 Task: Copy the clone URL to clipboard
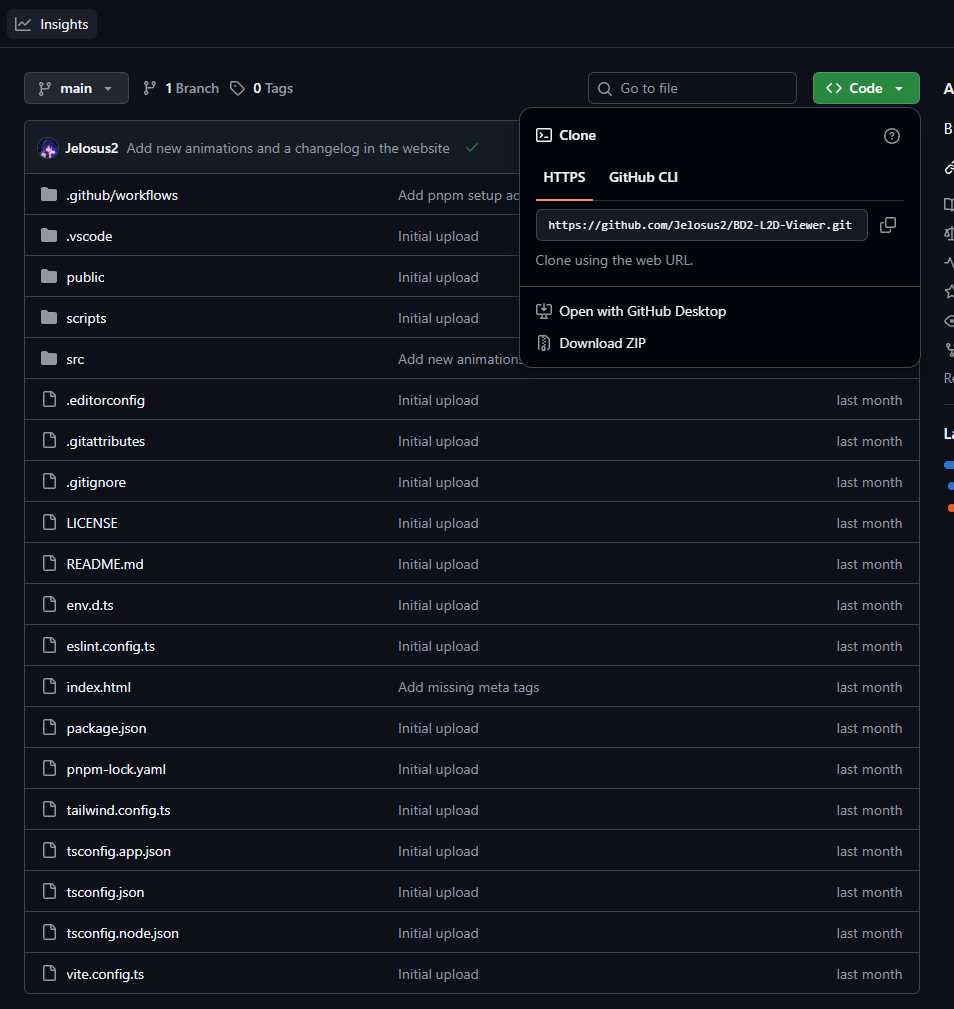point(888,225)
